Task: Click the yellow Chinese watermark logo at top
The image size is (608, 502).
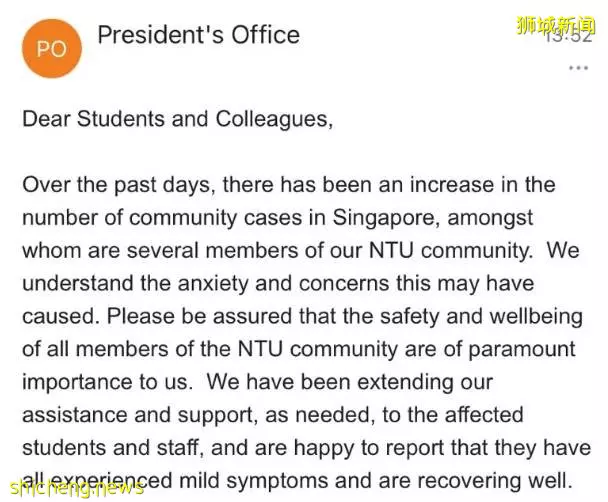Action: (556, 25)
